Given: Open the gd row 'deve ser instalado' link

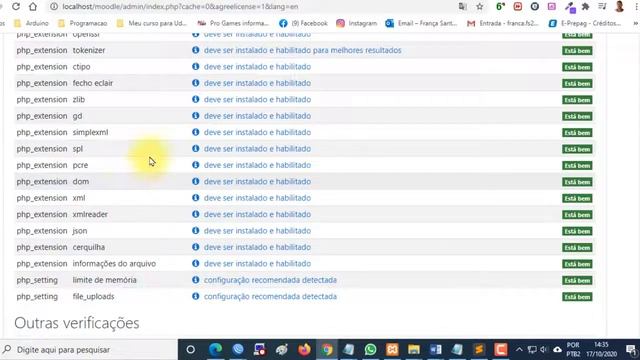Looking at the screenshot, I should click(x=257, y=116).
